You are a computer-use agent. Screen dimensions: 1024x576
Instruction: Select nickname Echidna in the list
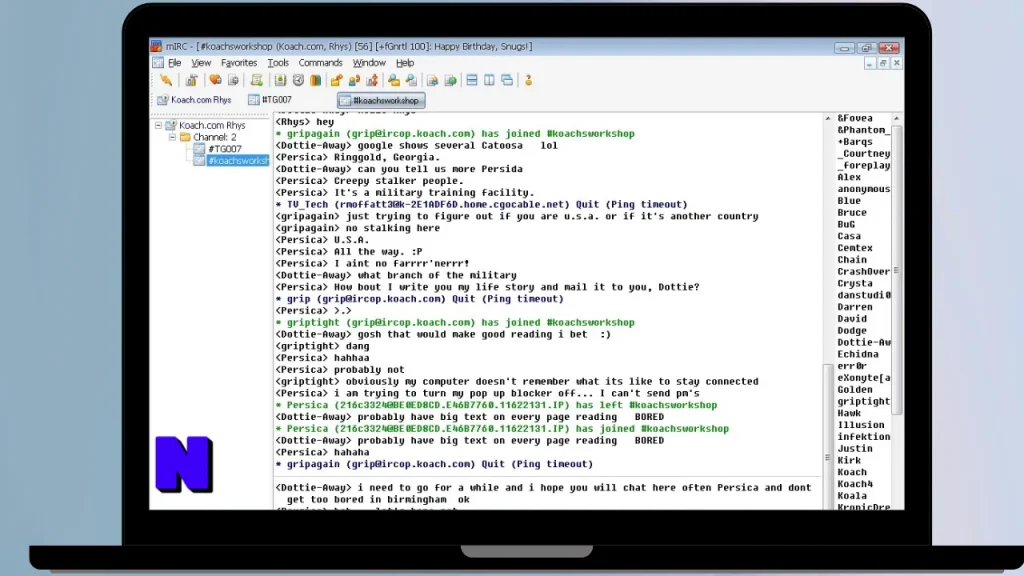point(858,354)
